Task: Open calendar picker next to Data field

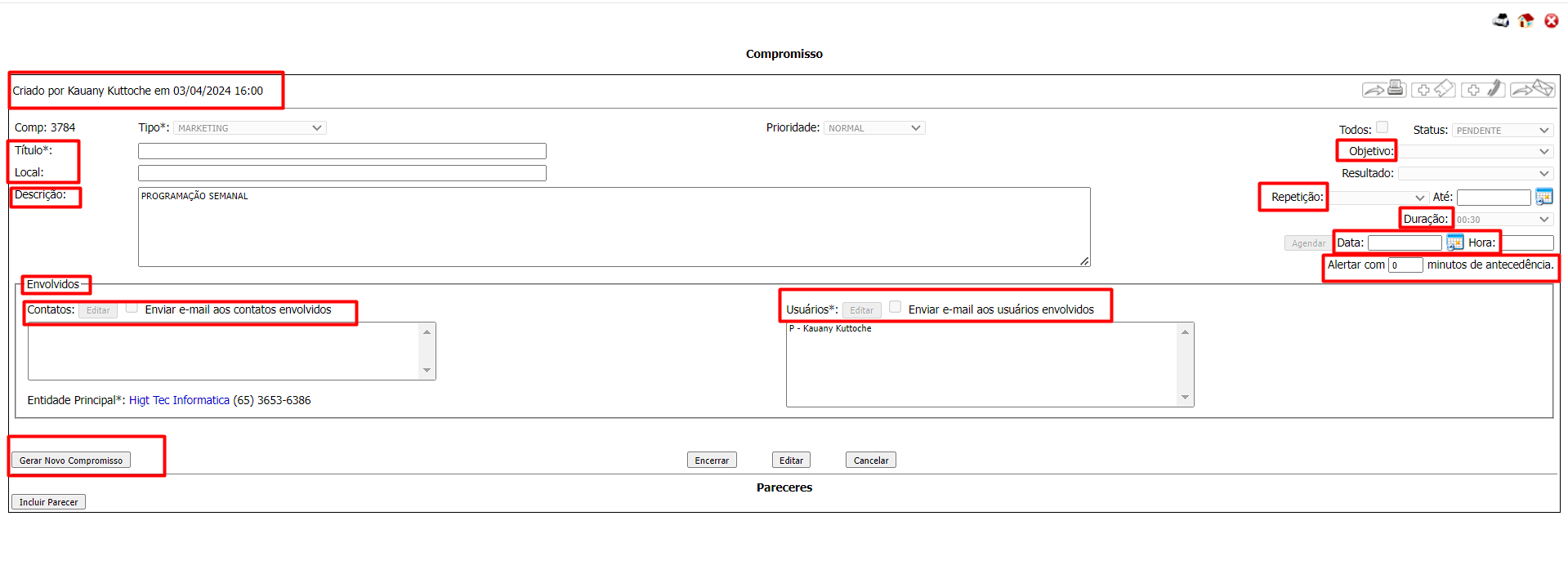Action: coord(1454,243)
